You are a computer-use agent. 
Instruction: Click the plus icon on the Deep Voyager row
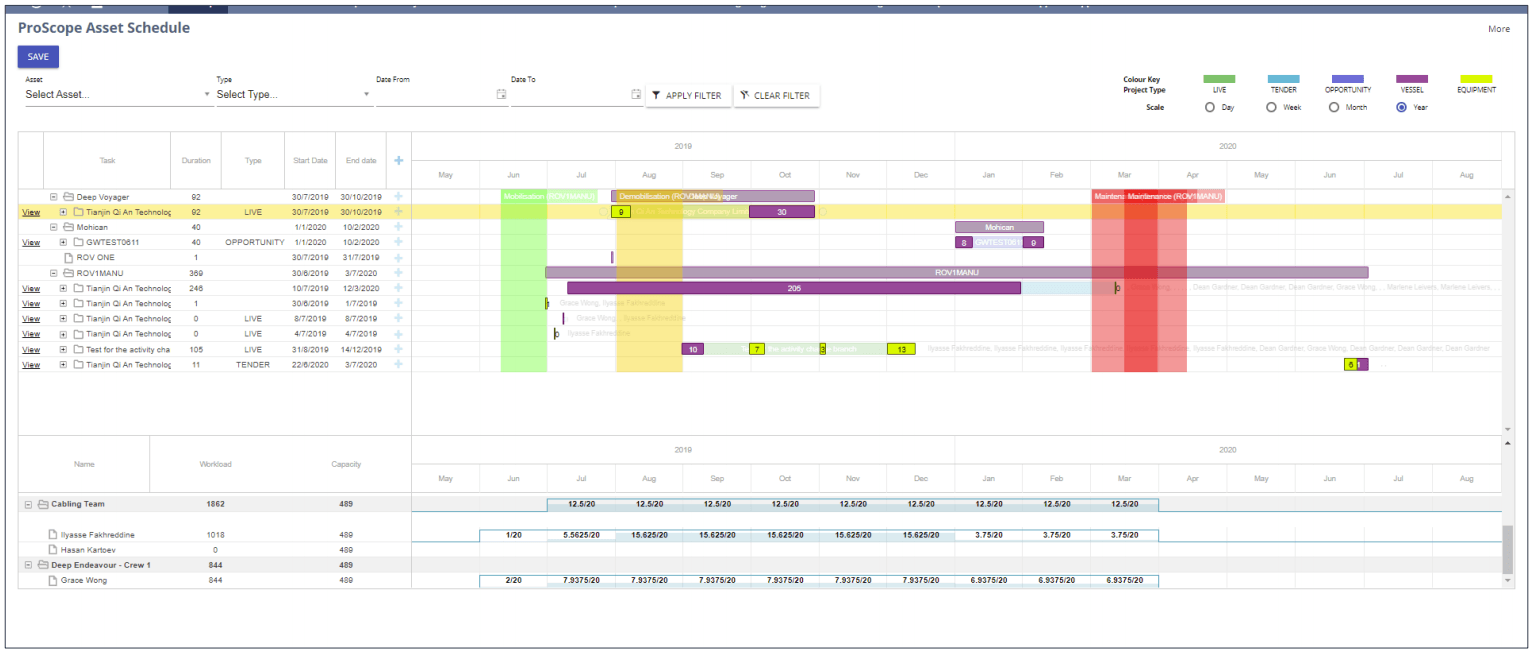[398, 196]
